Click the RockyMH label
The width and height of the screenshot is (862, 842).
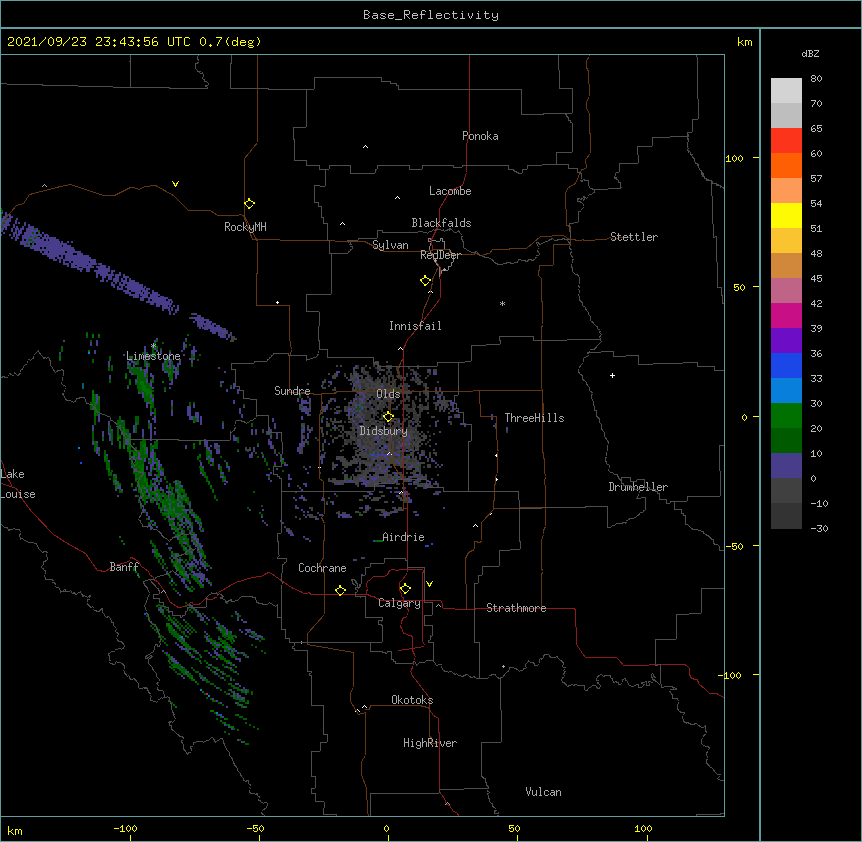245,227
